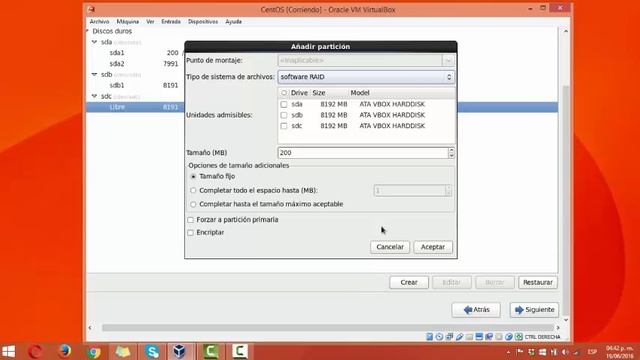Open Windows Start button
The width and height of the screenshot is (640, 360).
click(9, 351)
